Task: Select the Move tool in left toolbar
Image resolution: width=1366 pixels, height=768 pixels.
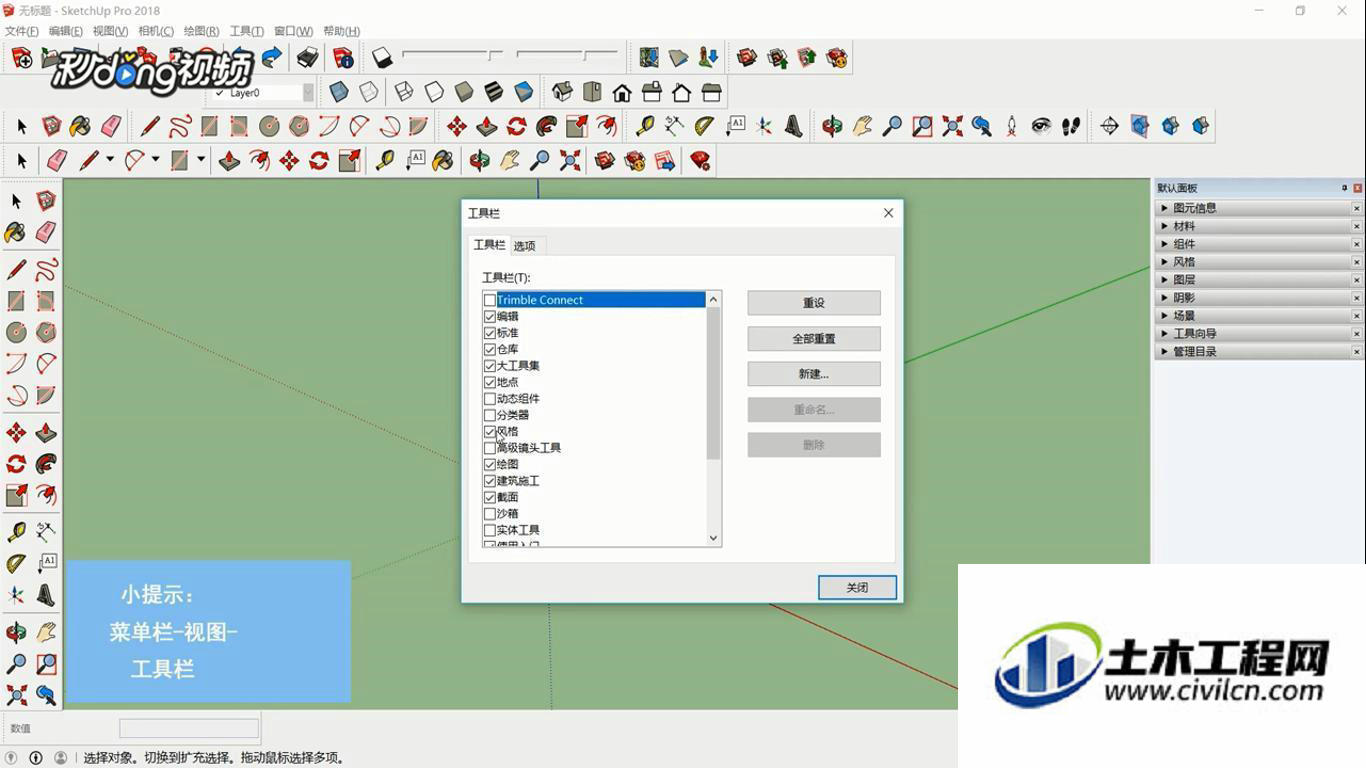Action: pos(16,433)
